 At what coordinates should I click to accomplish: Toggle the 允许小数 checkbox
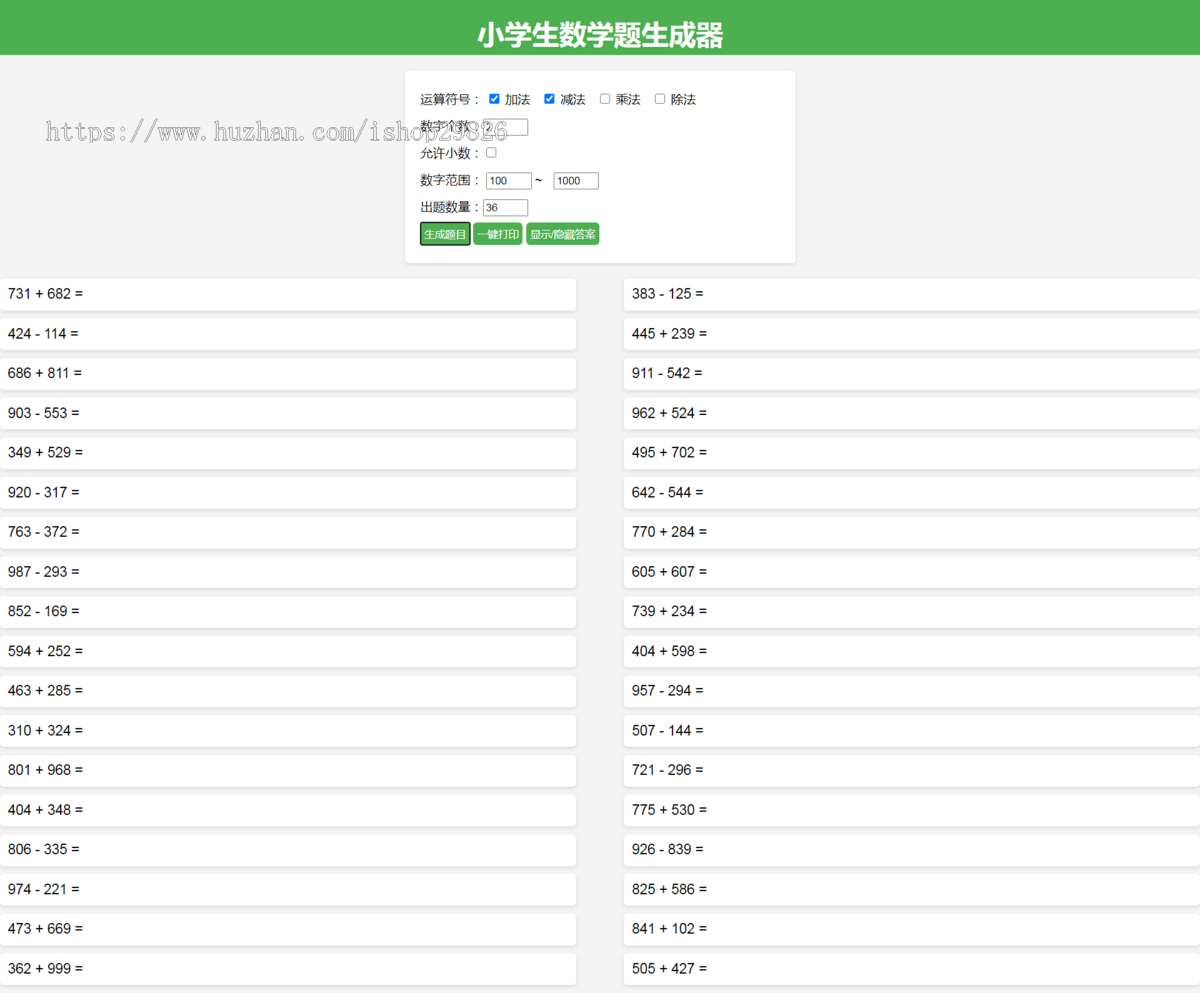[491, 153]
